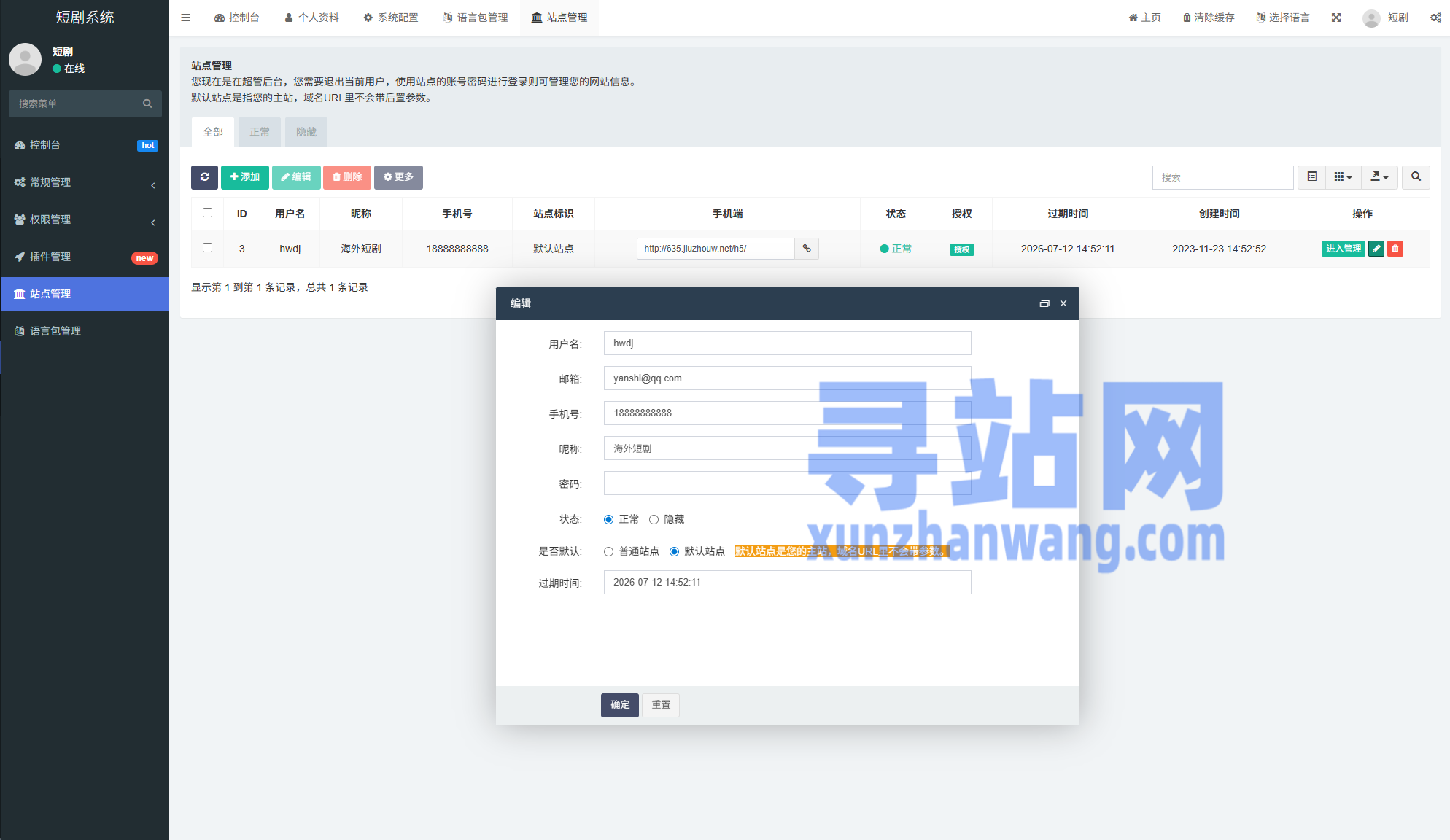Toggle the card view list icon
Image resolution: width=1450 pixels, height=840 pixels.
[1311, 177]
